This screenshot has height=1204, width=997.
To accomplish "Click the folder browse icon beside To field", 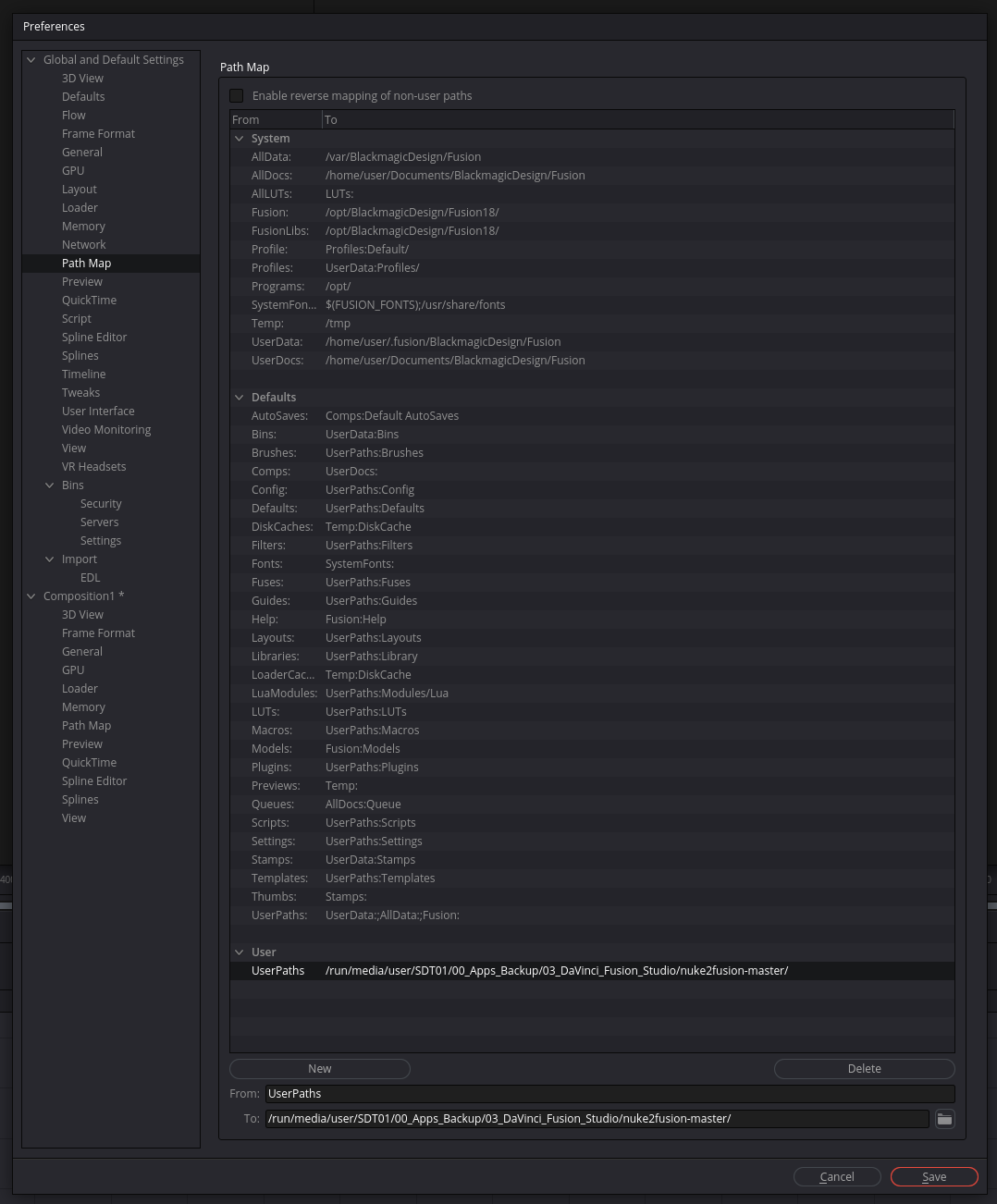I will coord(944,1119).
